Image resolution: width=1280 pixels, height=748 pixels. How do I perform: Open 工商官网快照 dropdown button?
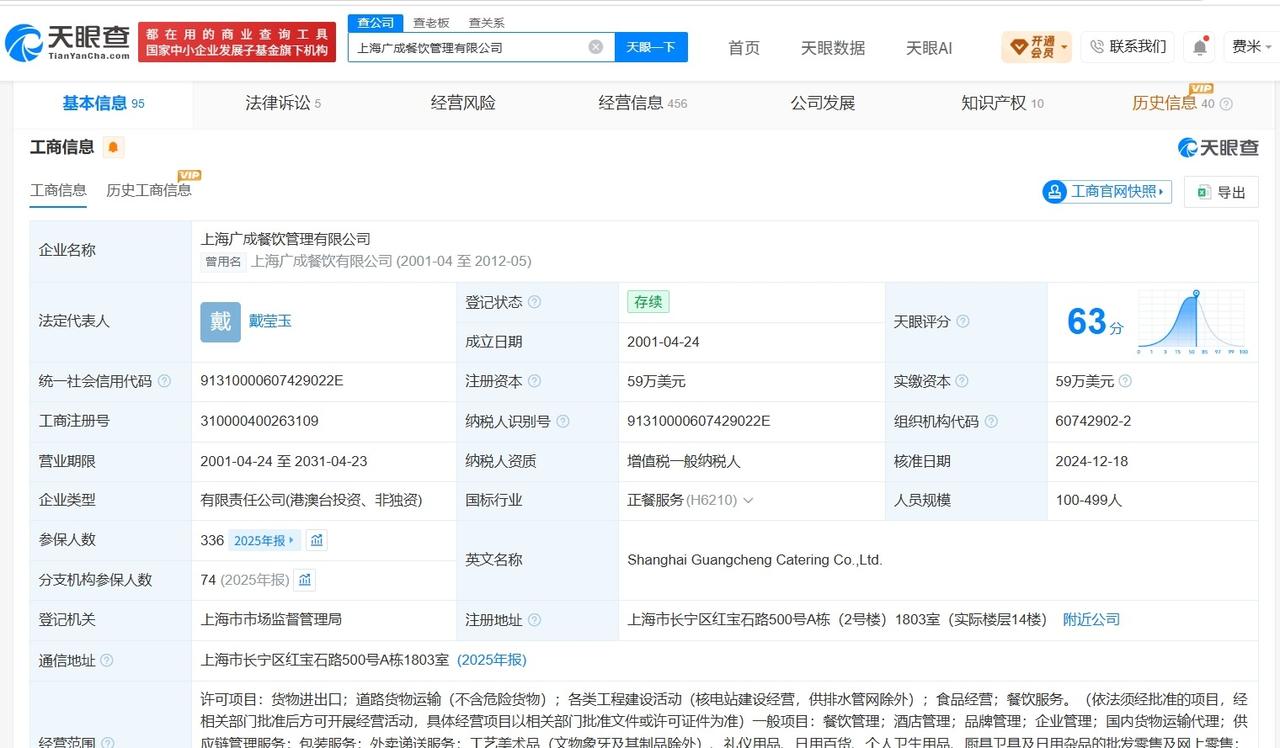(1106, 191)
